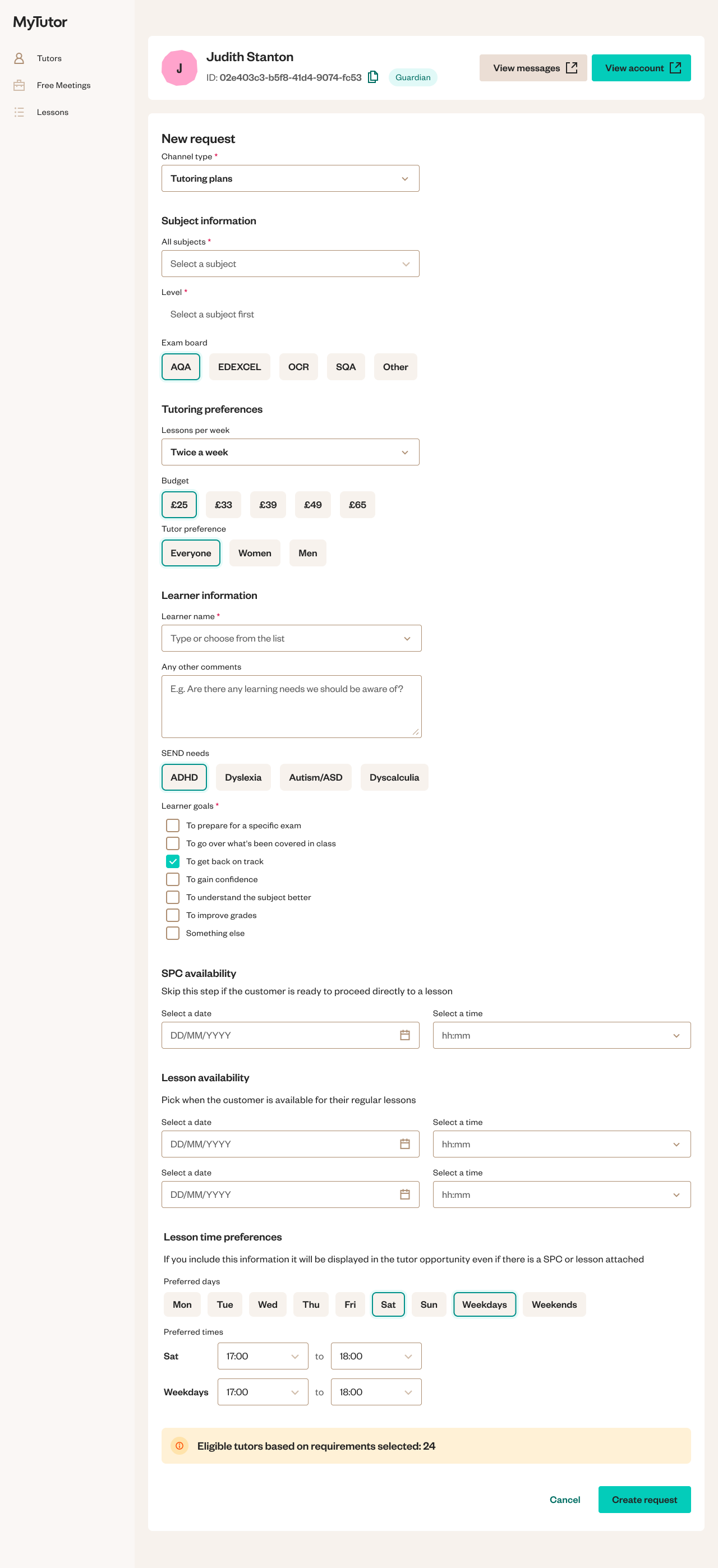Tick the 'To improve grades' checkbox
The height and width of the screenshot is (1568, 718).
(x=173, y=915)
